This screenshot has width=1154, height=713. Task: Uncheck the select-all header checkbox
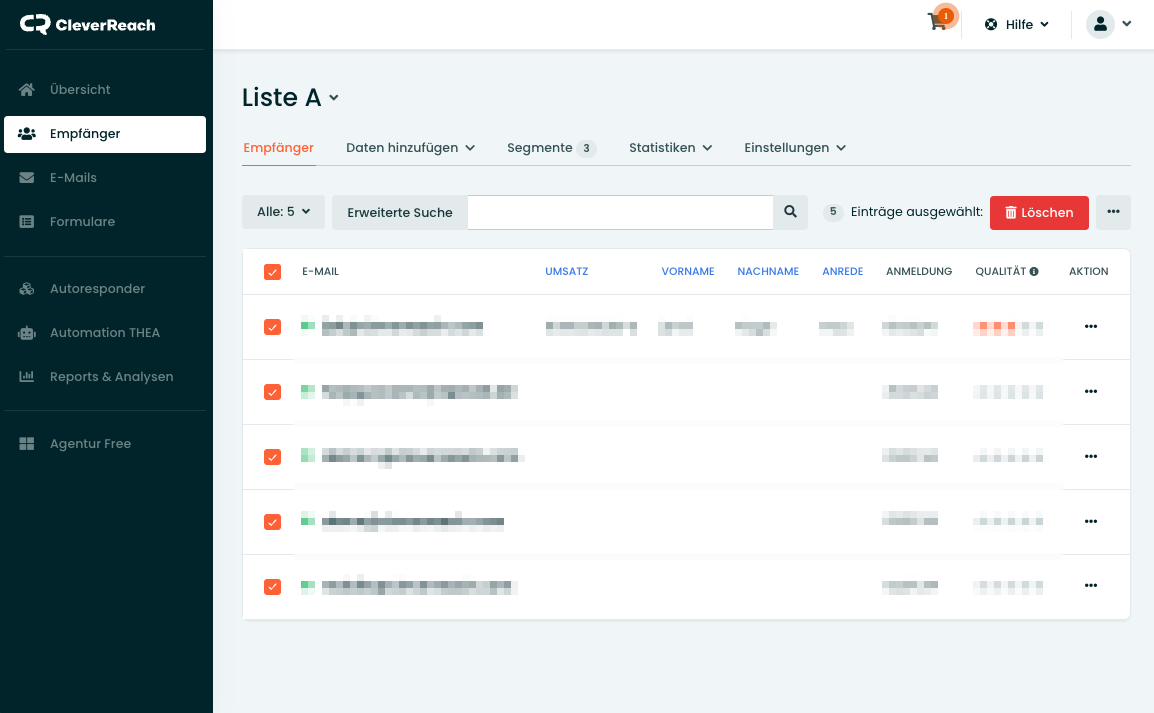click(272, 272)
